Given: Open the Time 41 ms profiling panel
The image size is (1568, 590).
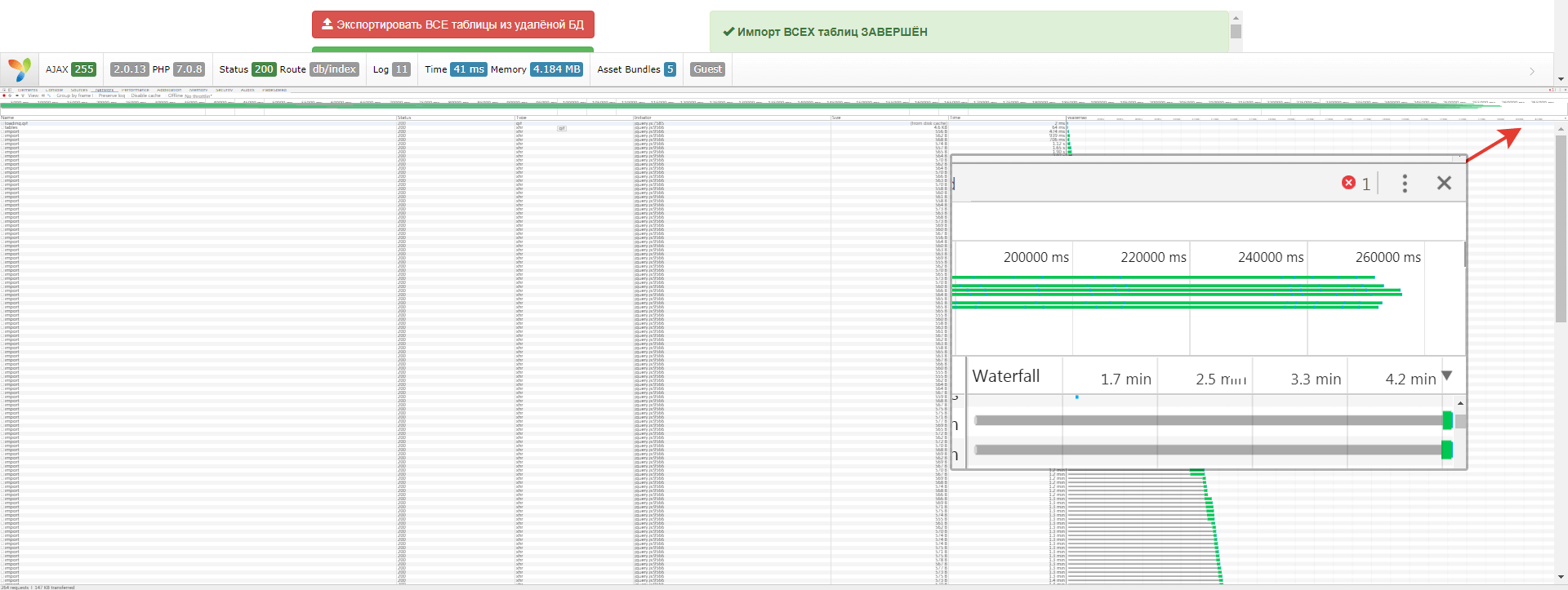Looking at the screenshot, I should pos(456,69).
